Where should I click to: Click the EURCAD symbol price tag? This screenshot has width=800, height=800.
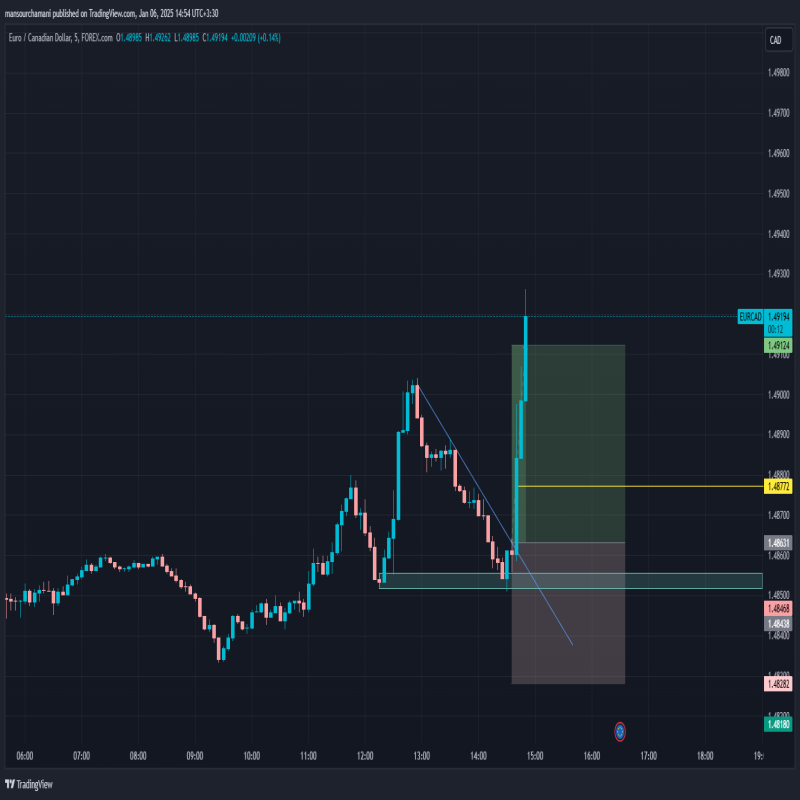(x=750, y=316)
